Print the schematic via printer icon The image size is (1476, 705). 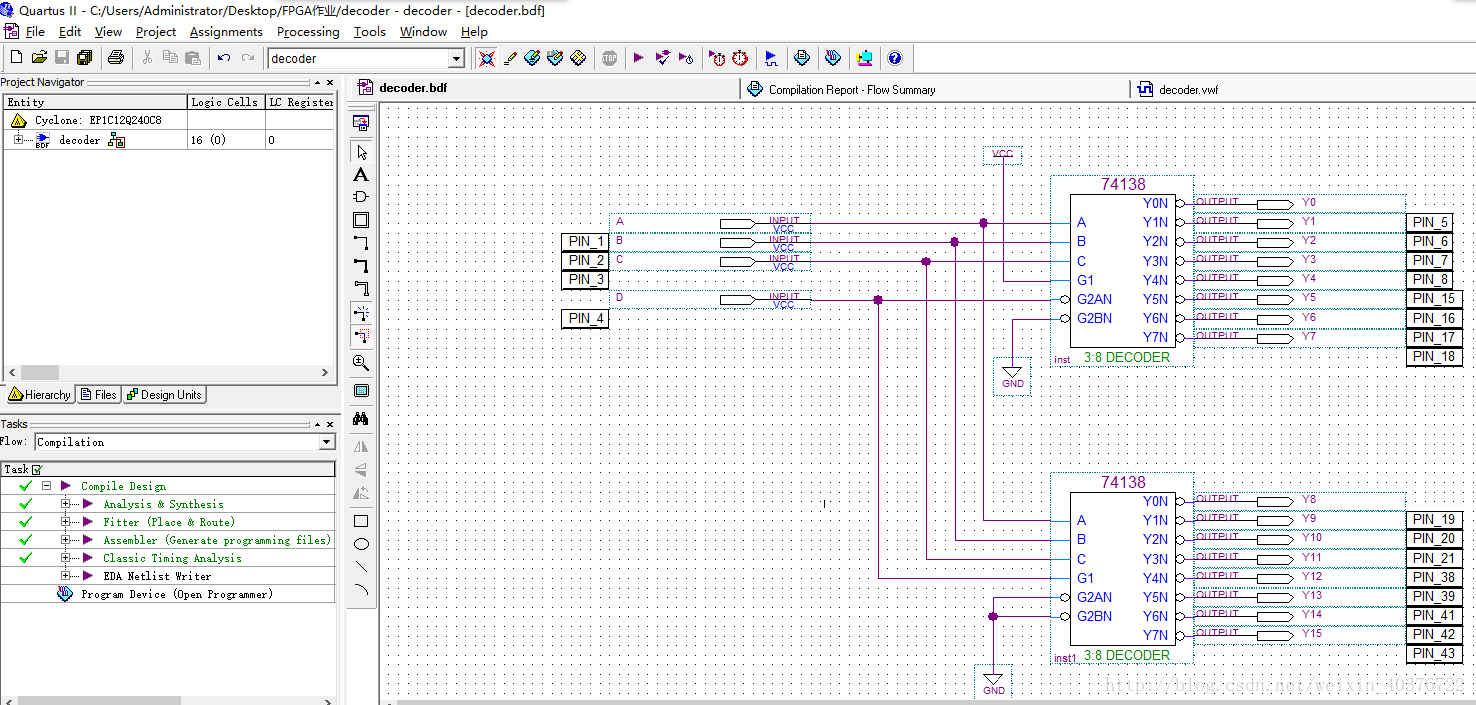pyautogui.click(x=116, y=58)
